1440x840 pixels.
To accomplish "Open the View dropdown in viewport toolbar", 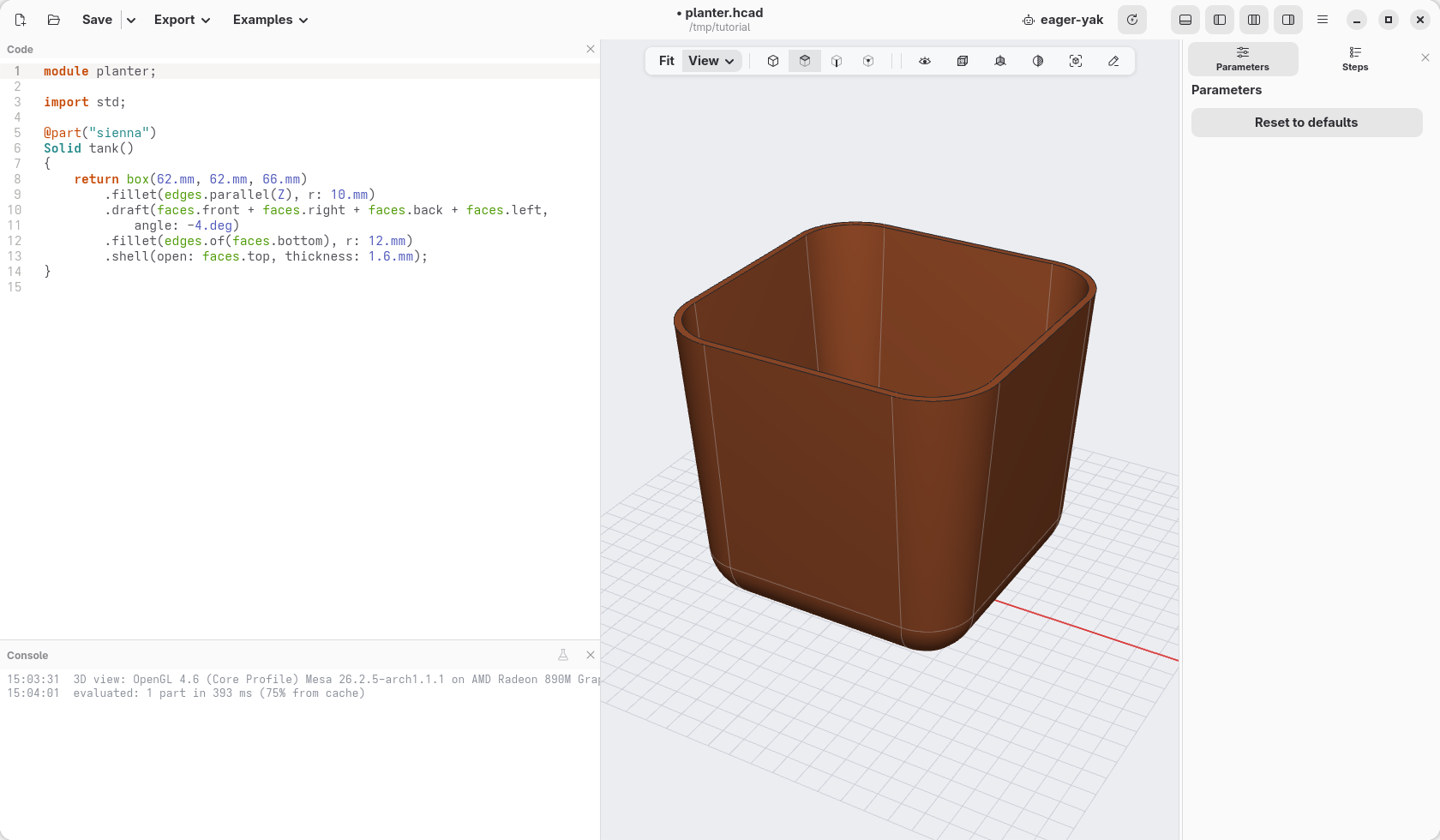I will click(711, 61).
